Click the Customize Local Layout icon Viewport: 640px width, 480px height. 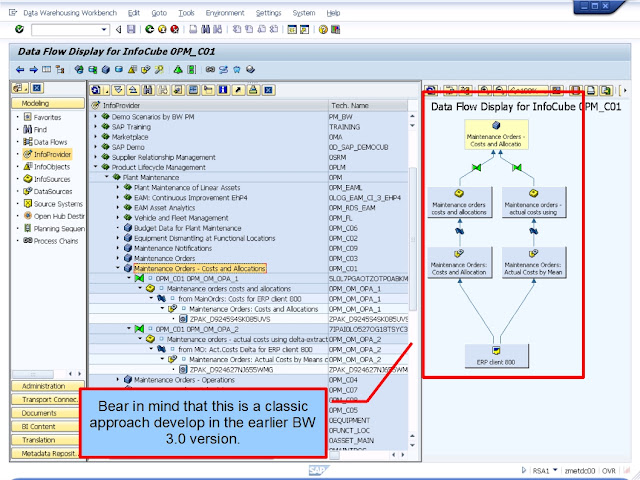click(x=336, y=29)
